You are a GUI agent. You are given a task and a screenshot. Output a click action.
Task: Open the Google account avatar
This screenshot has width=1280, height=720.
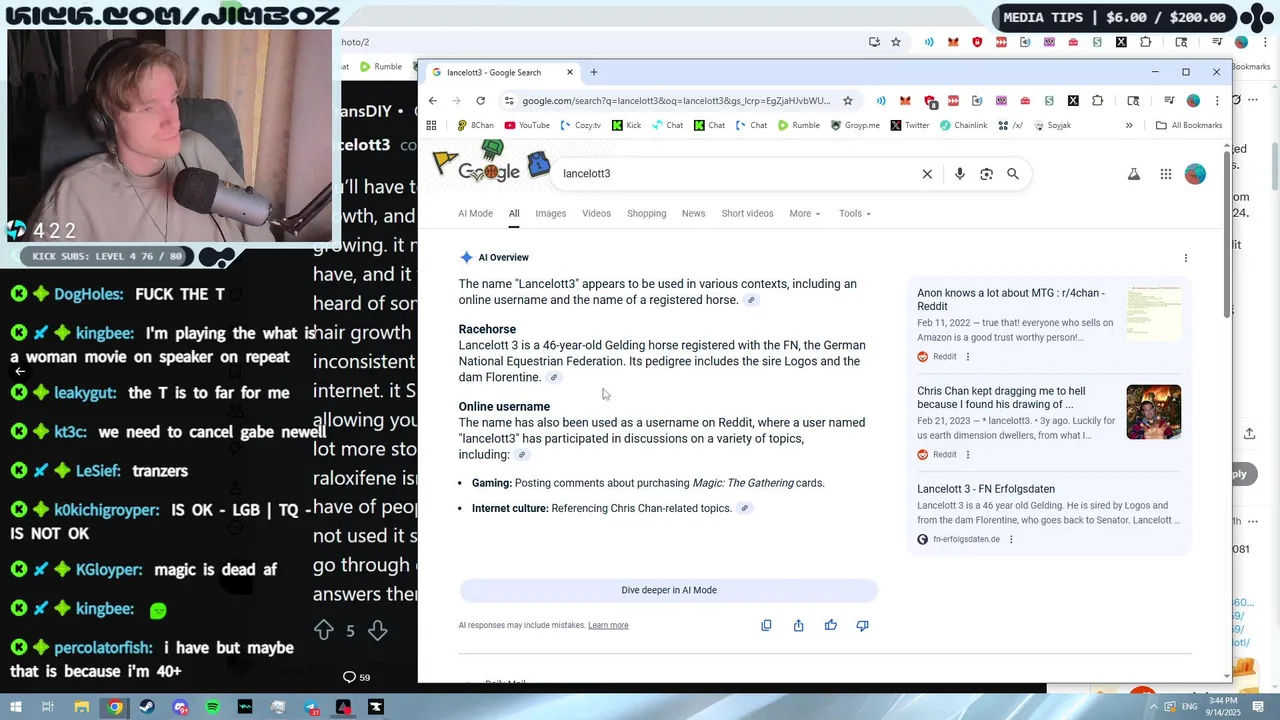[x=1195, y=174]
